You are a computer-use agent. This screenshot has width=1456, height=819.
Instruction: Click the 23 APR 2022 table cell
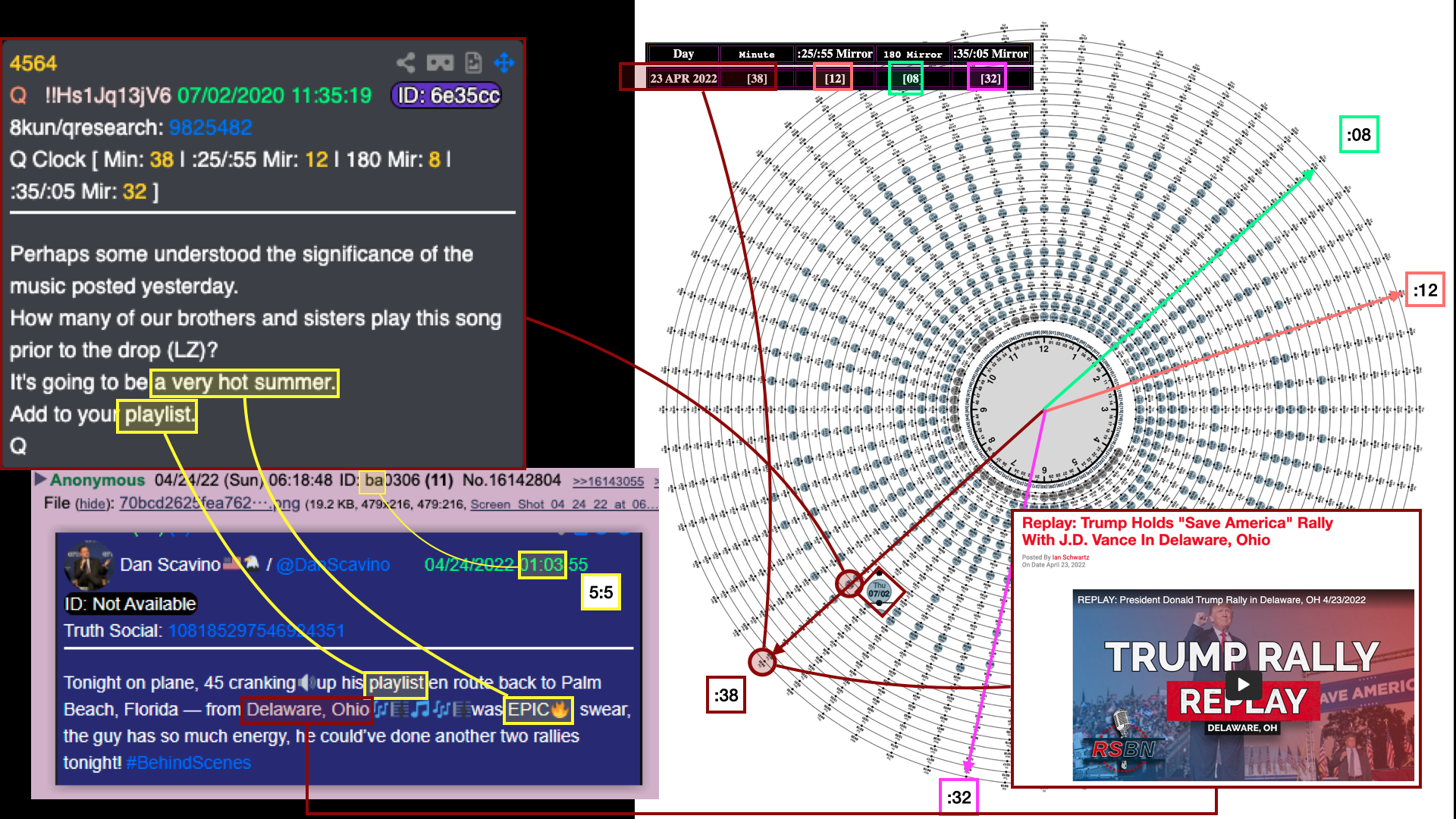tap(683, 78)
